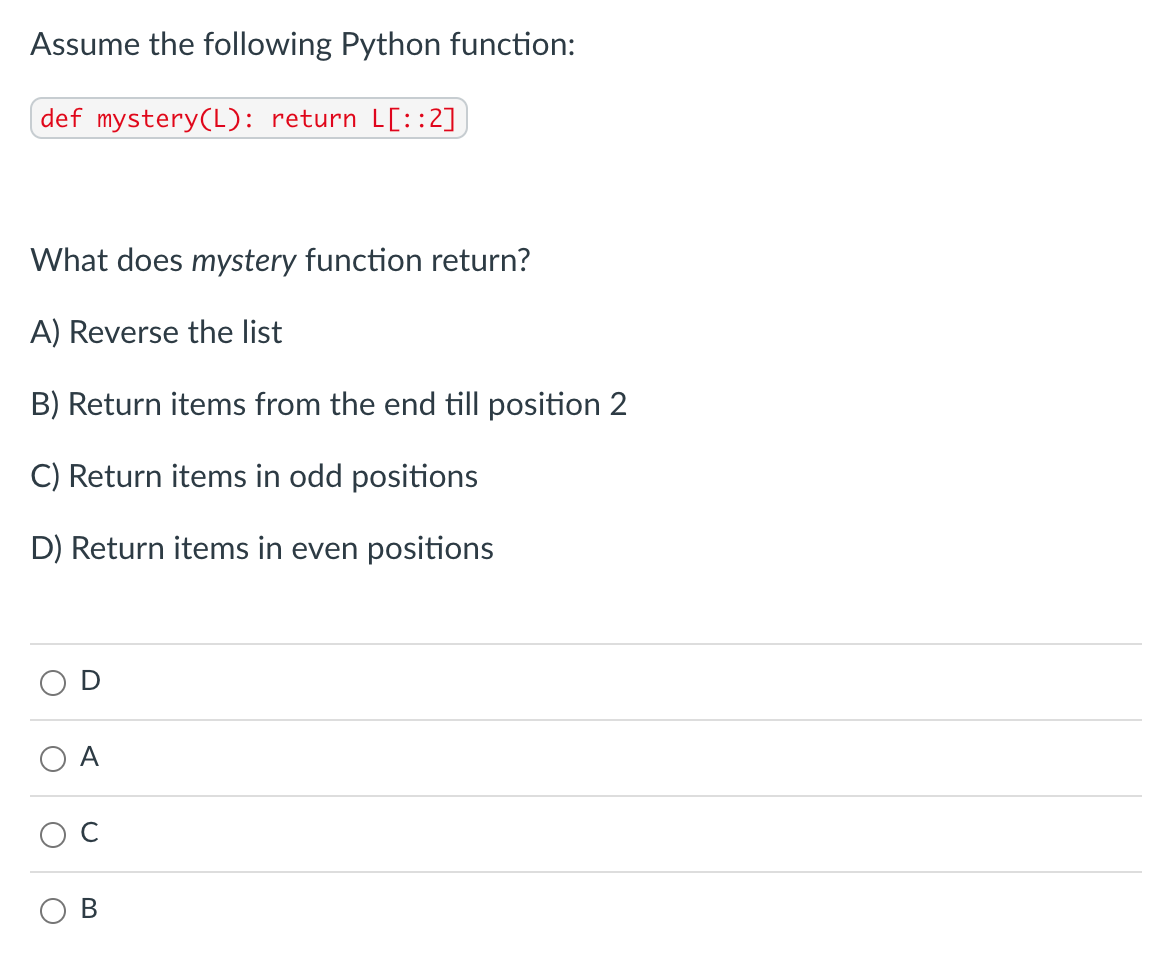Click option text 'A) Reverse the list'
Screen dimensions: 1154x974
[156, 332]
